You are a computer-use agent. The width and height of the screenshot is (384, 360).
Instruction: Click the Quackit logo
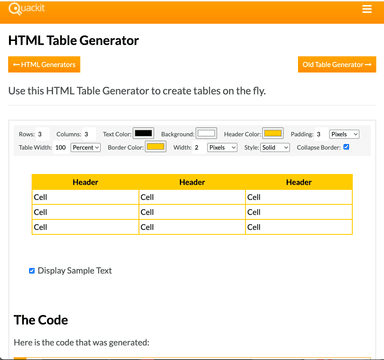[x=27, y=9]
